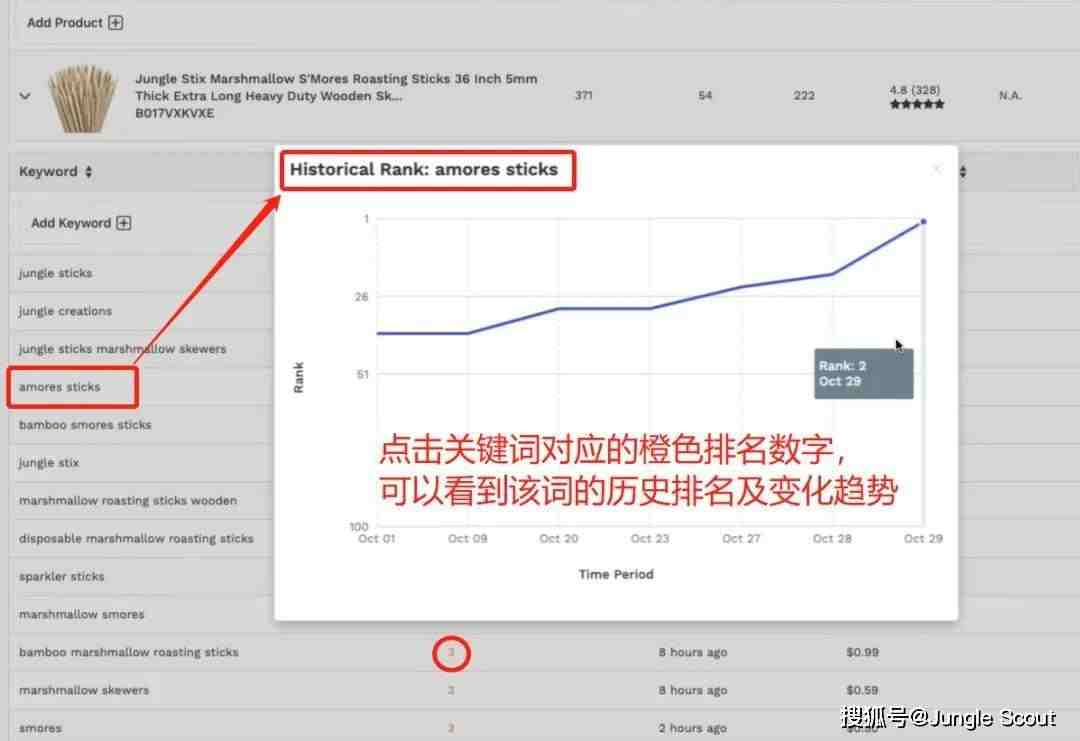Click the five-star rating for the product
This screenshot has height=741, width=1080.
pyautogui.click(x=917, y=105)
